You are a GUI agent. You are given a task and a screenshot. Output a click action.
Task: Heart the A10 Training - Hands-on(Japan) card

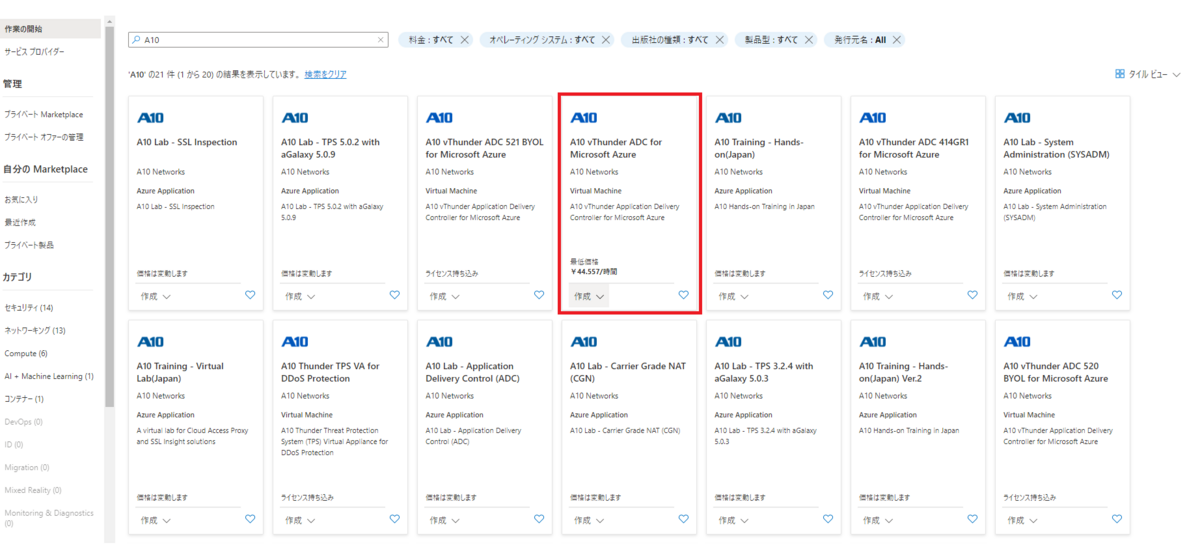pyautogui.click(x=828, y=295)
